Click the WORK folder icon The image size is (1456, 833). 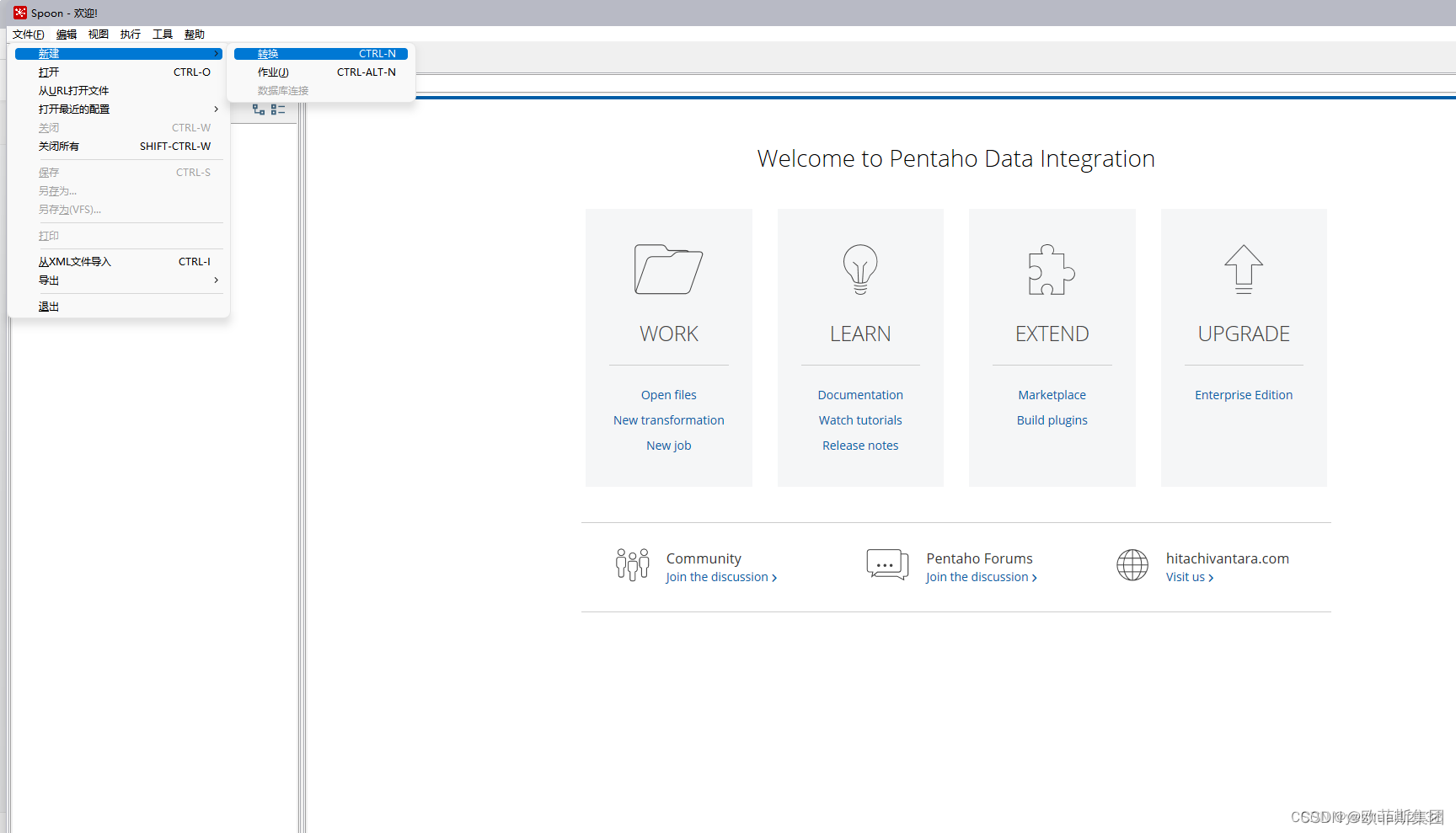point(668,270)
